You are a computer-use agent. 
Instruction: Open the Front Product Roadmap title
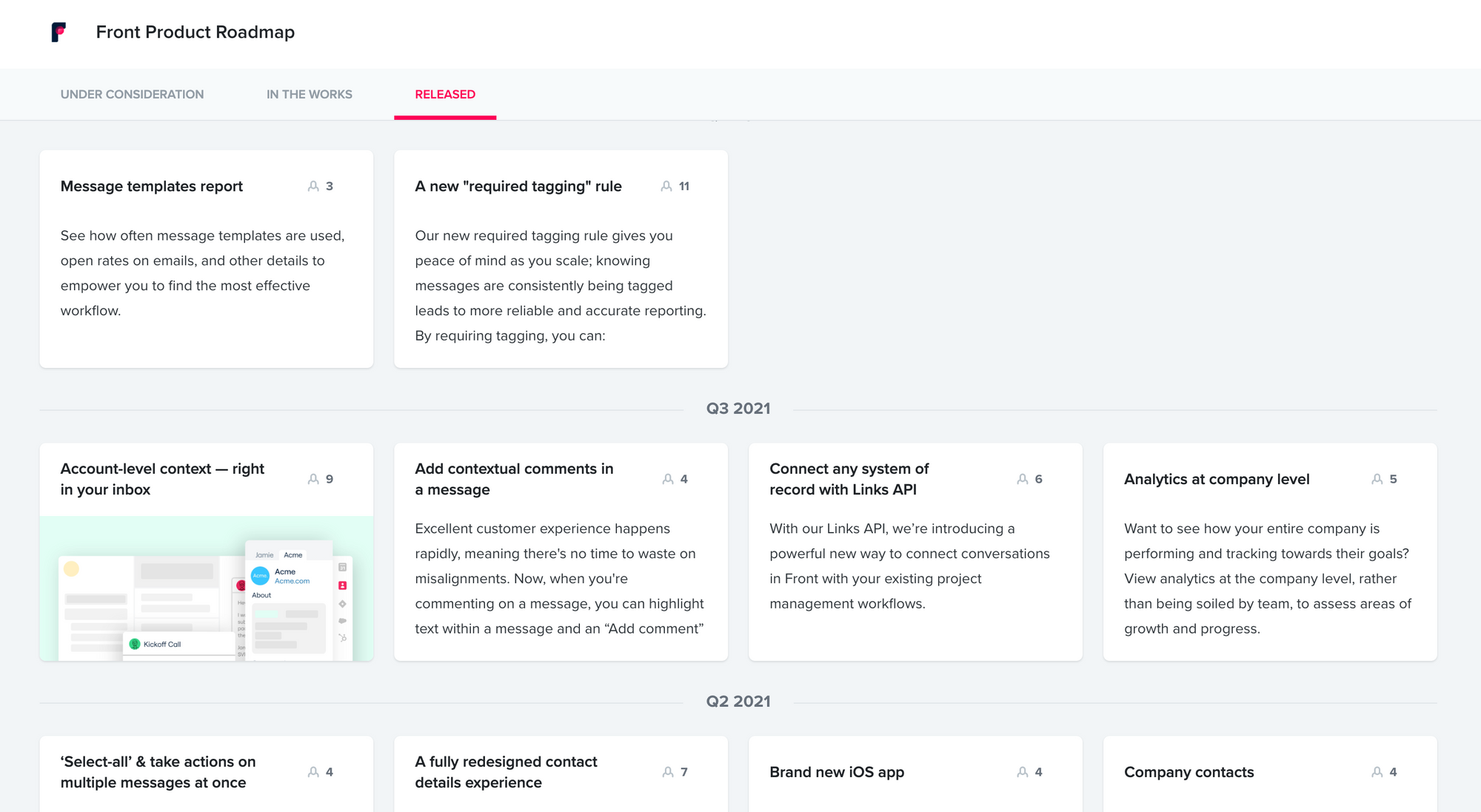195,32
